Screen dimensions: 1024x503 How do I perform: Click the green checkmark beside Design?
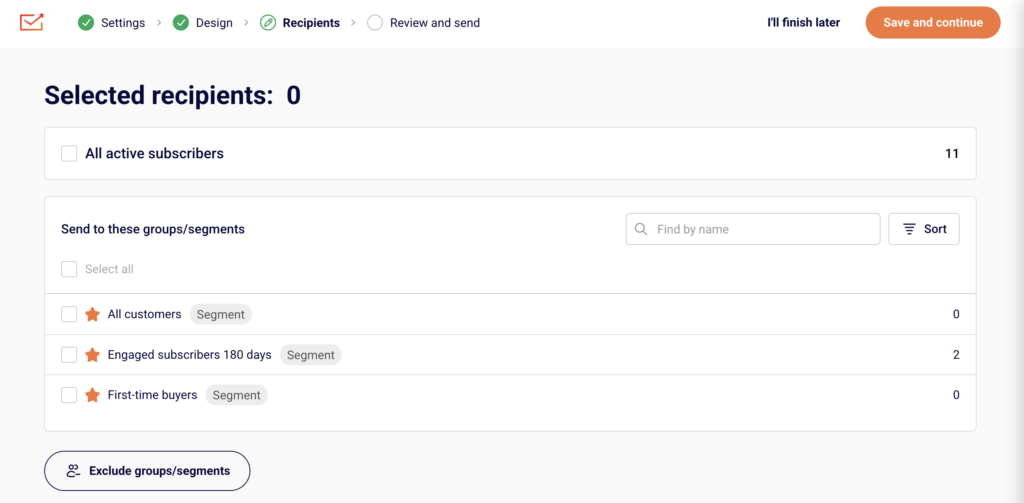pos(181,23)
